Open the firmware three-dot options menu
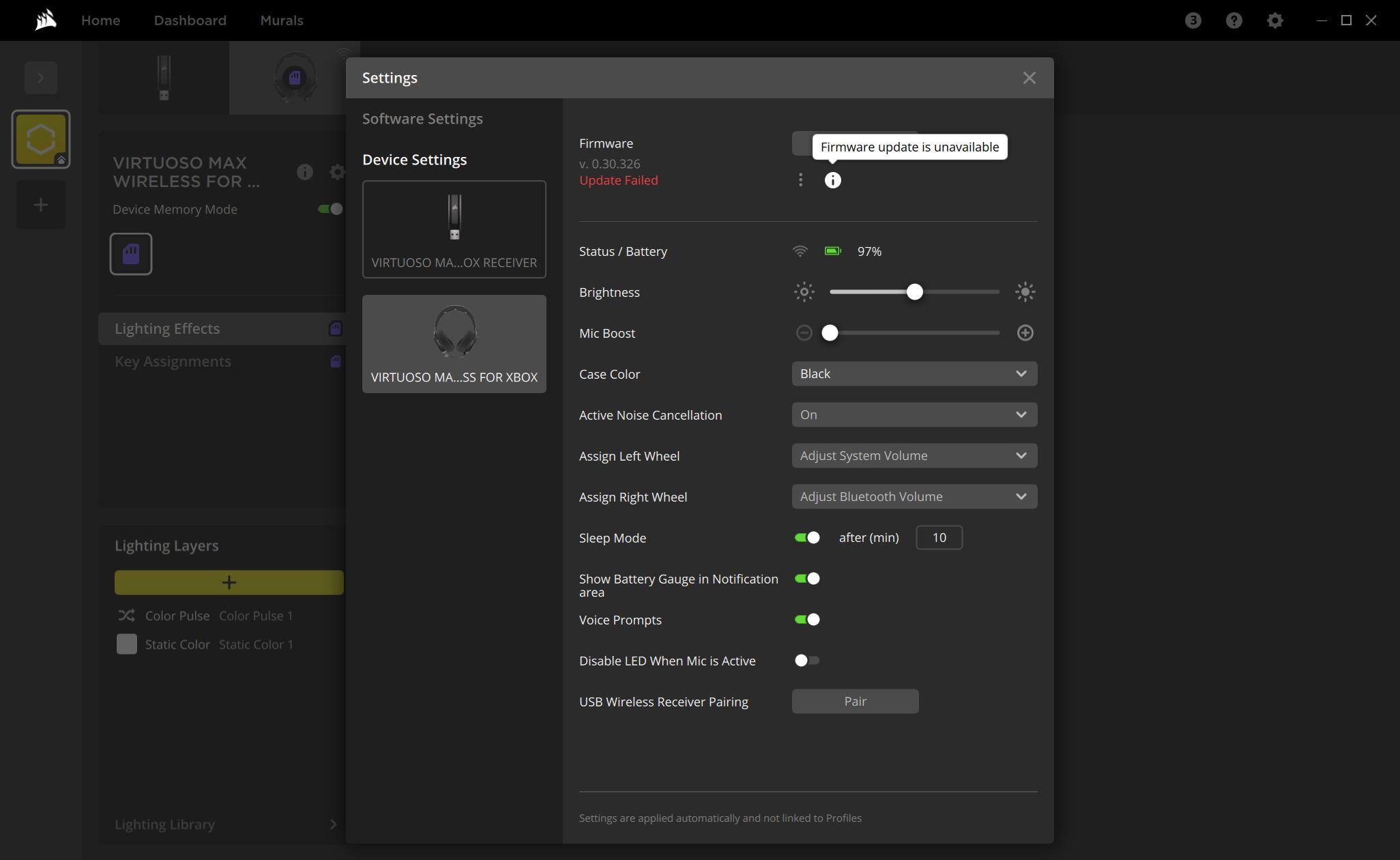This screenshot has height=860, width=1400. (x=800, y=180)
